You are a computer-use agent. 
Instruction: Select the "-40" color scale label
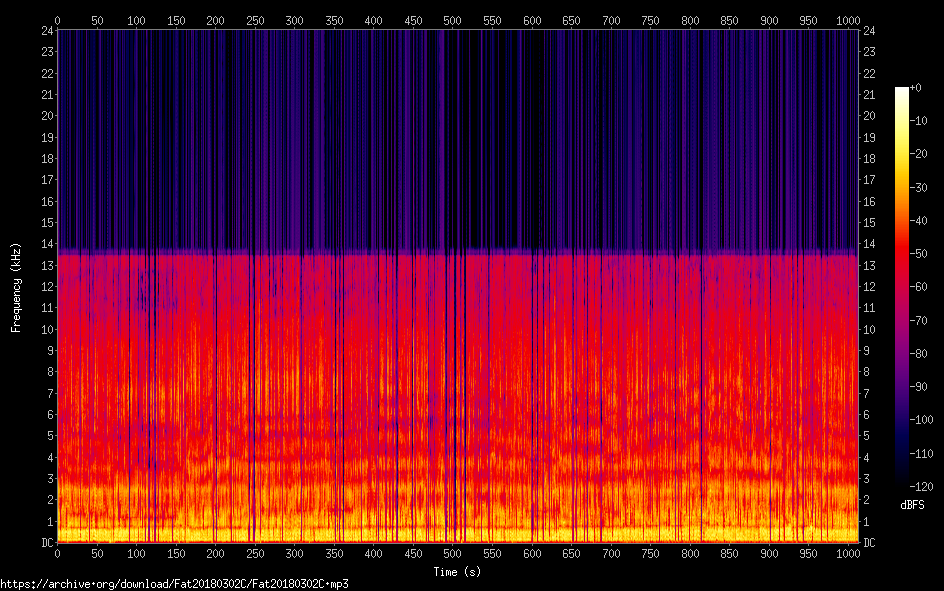click(919, 221)
